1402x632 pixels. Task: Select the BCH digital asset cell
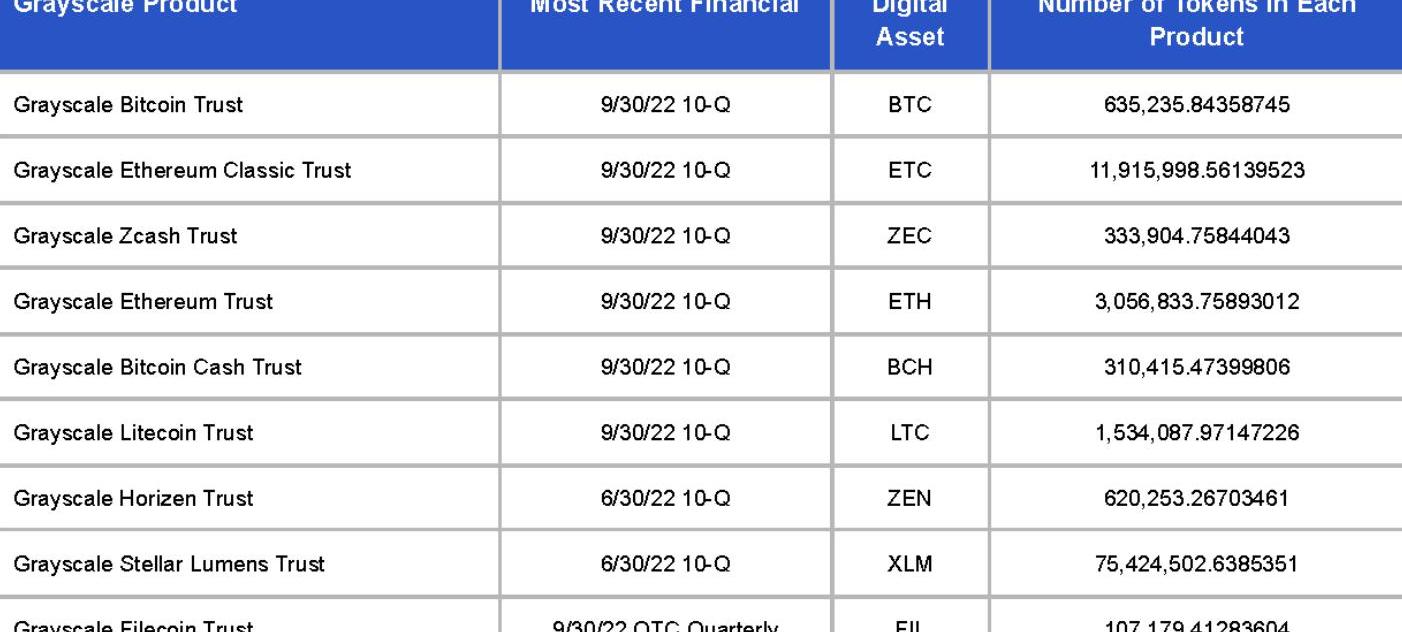pyautogui.click(x=910, y=368)
